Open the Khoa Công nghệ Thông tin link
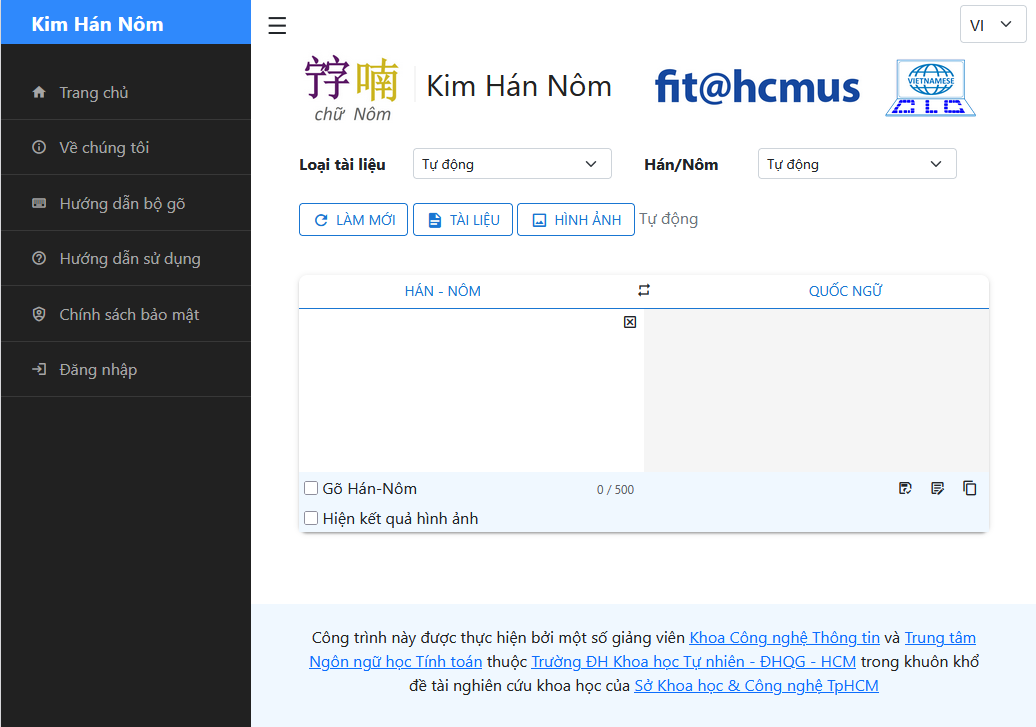This screenshot has height=727, width=1036. pos(784,638)
